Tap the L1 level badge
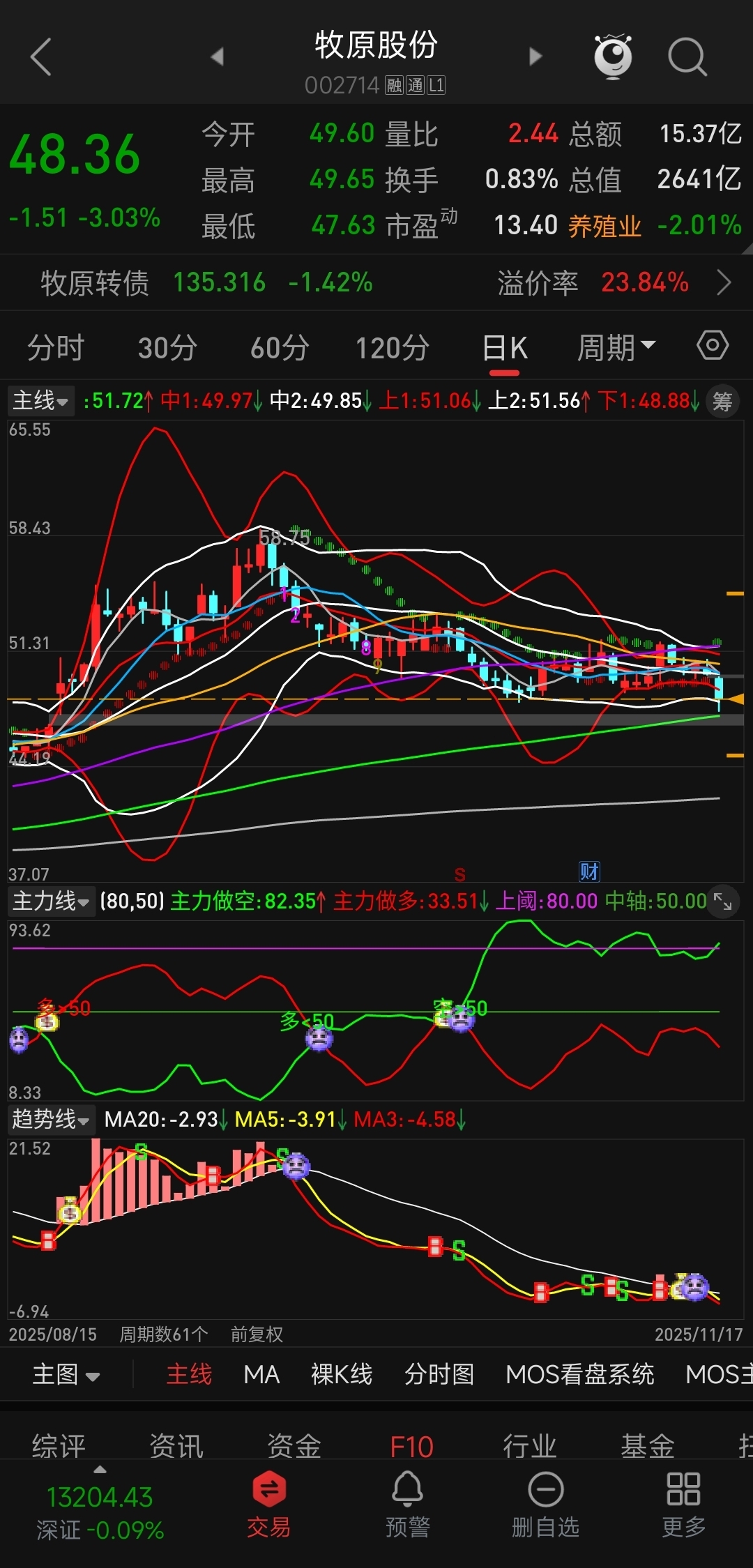This screenshot has height=1568, width=753. click(x=436, y=86)
